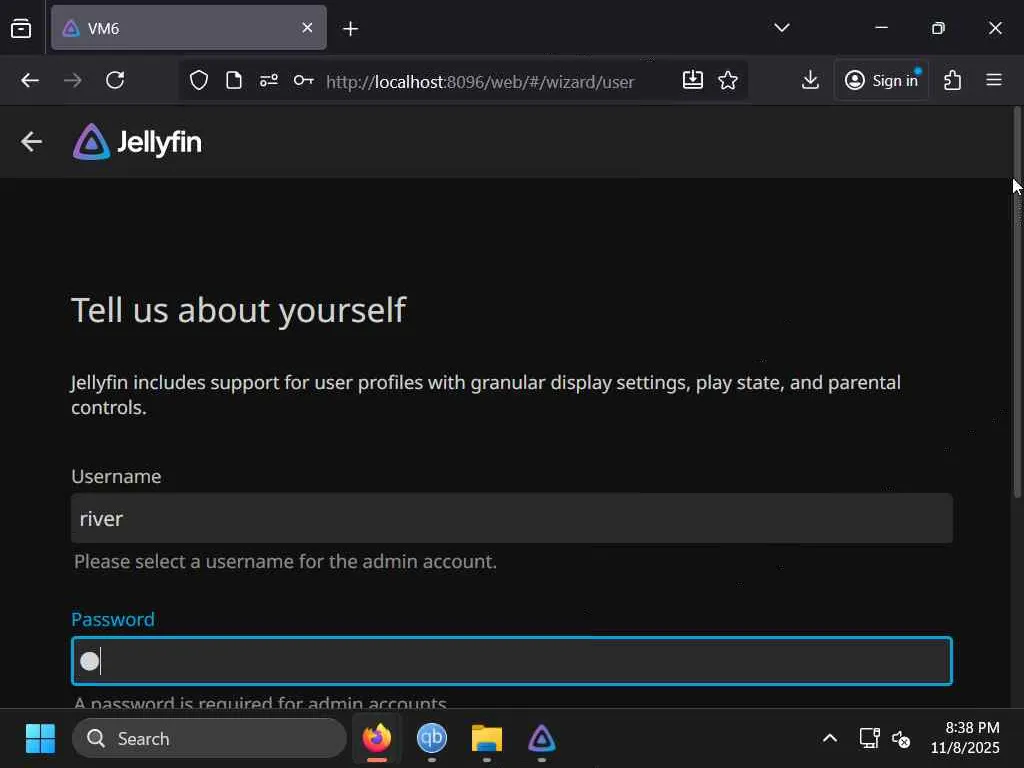Click the Jellyfin wizard back arrow
Image resolution: width=1024 pixels, height=768 pixels.
[x=31, y=141]
